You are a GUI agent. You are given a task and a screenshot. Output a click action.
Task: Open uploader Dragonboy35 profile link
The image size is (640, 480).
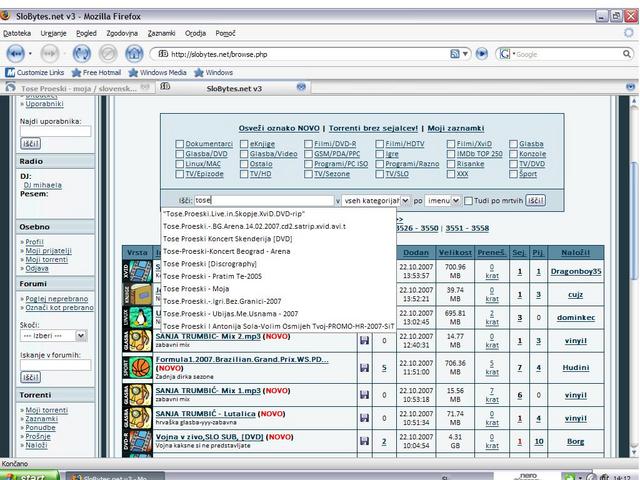(x=576, y=271)
